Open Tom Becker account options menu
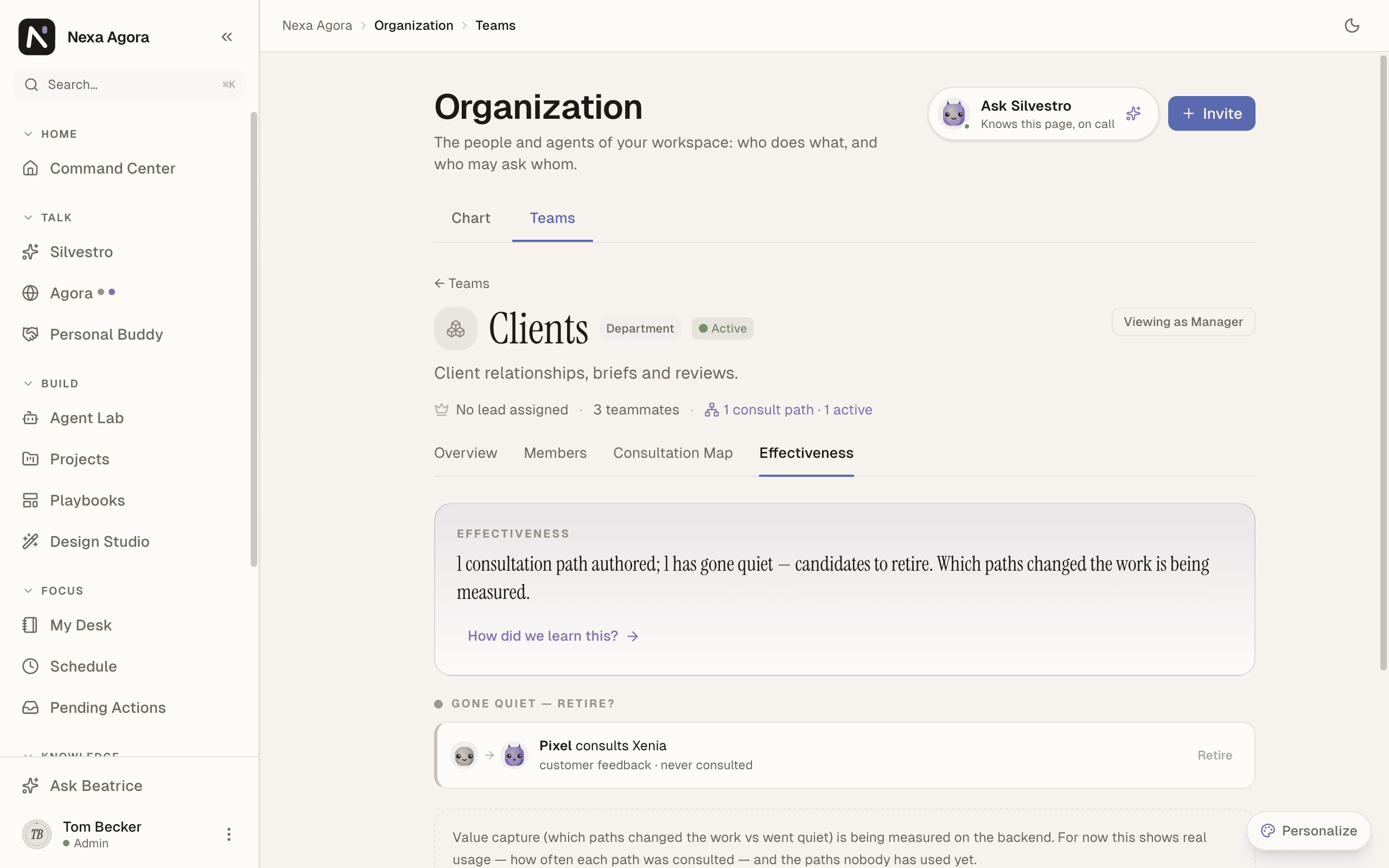This screenshot has width=1389, height=868. tap(228, 834)
